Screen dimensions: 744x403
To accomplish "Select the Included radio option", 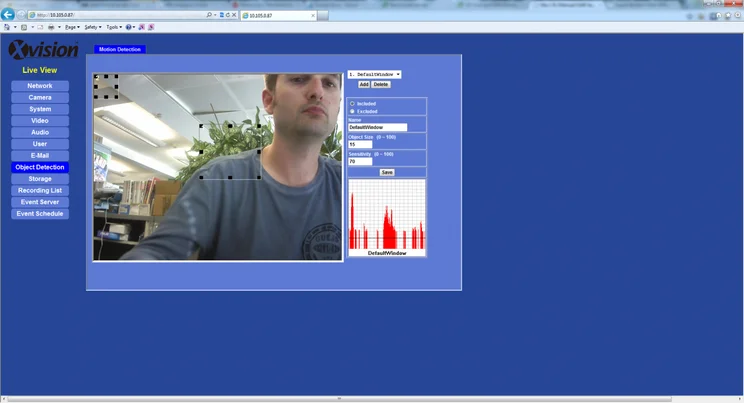I will click(x=352, y=103).
